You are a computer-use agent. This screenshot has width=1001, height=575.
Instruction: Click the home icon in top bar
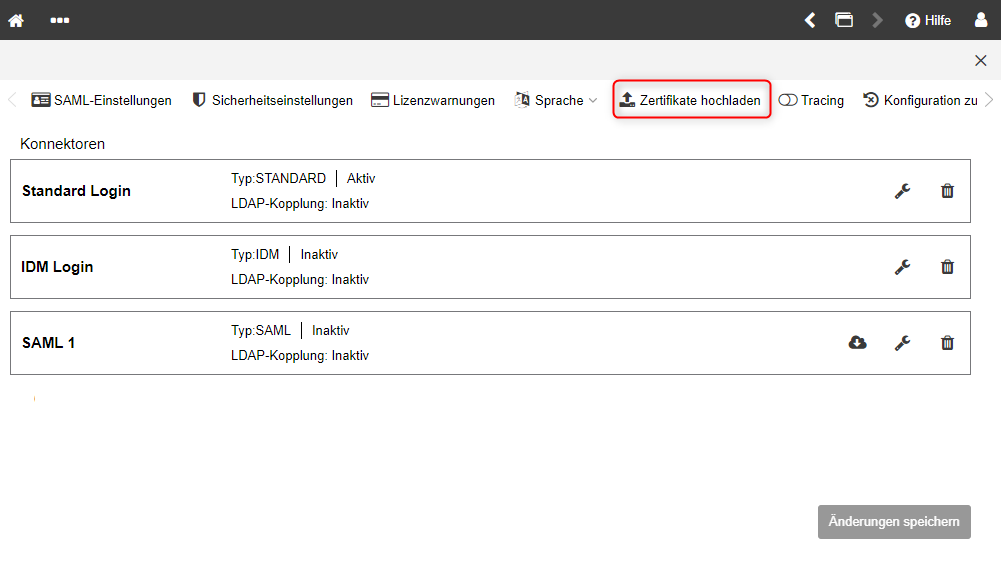[16, 20]
